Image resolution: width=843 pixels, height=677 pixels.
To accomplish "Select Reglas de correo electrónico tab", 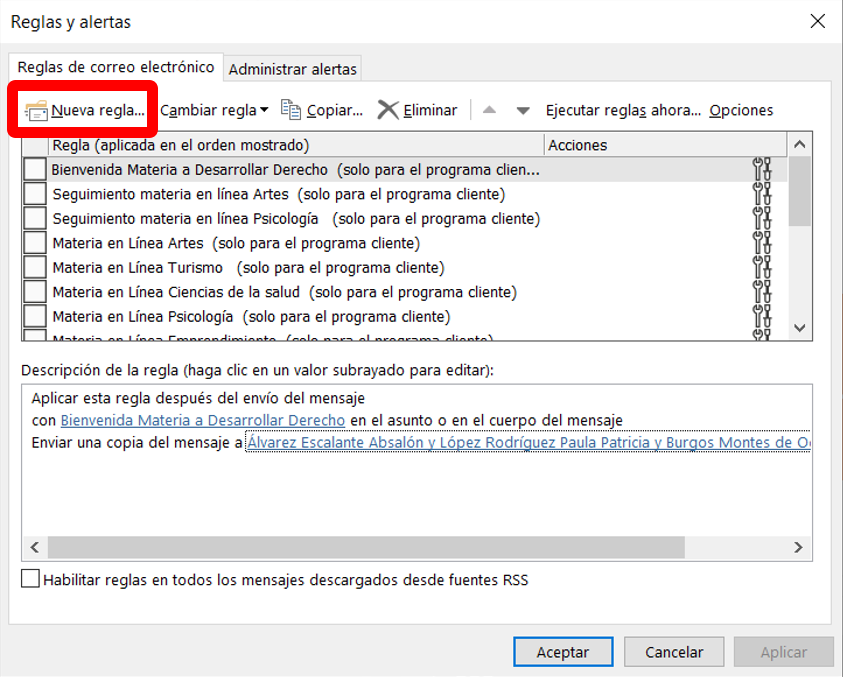I will click(x=116, y=67).
